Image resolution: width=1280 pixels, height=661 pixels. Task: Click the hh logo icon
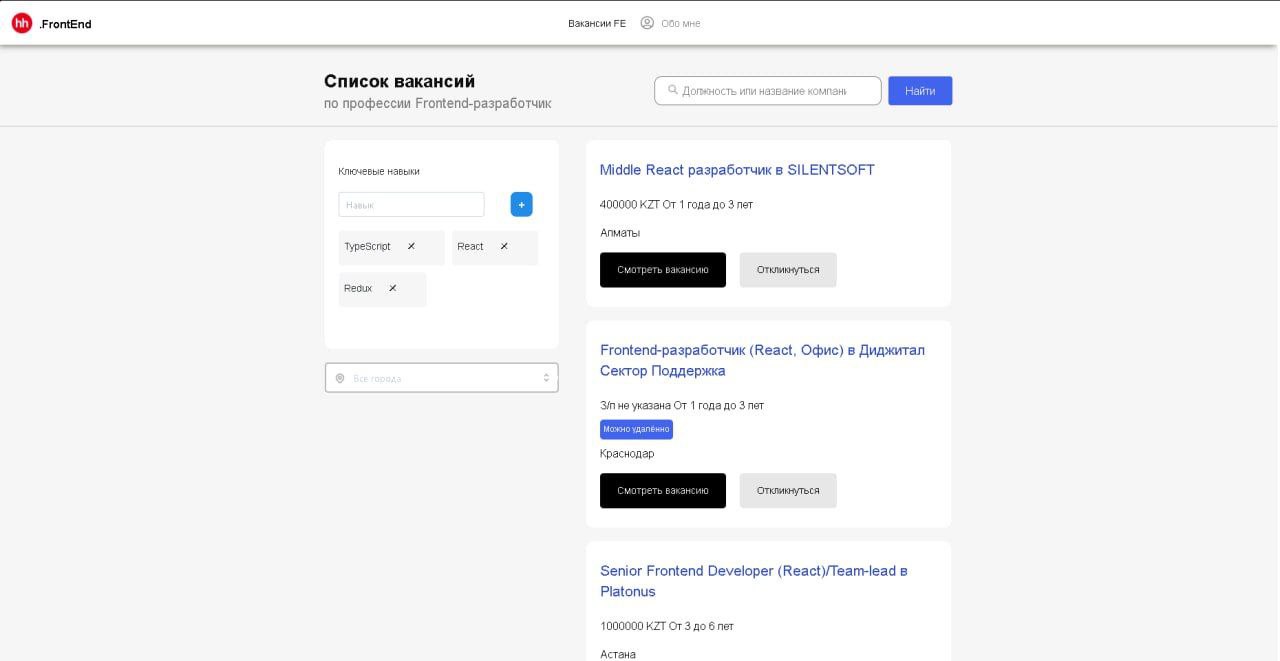(22, 23)
